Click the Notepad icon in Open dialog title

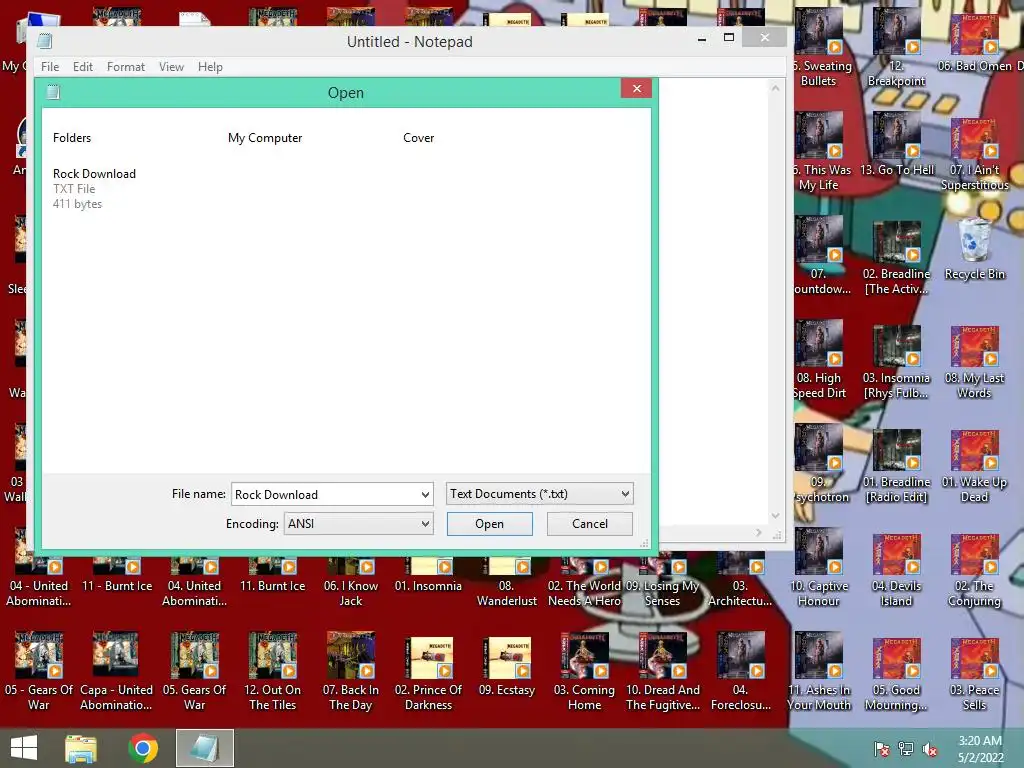tap(54, 92)
